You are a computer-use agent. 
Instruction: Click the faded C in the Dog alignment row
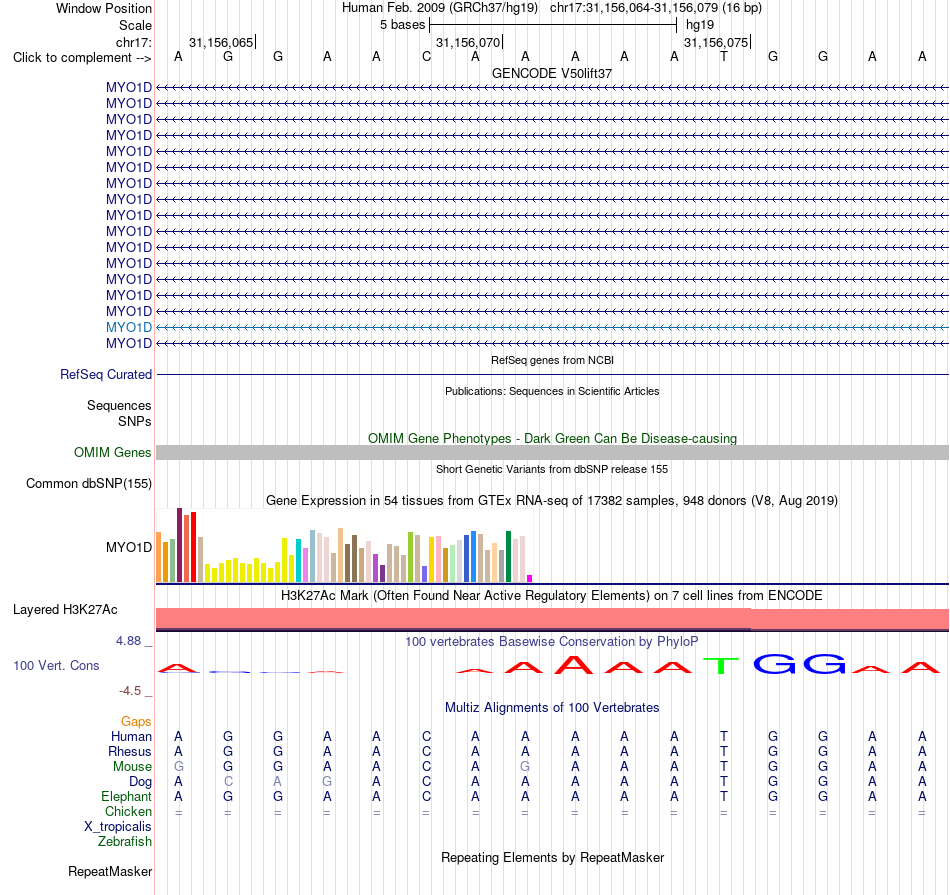coord(228,782)
